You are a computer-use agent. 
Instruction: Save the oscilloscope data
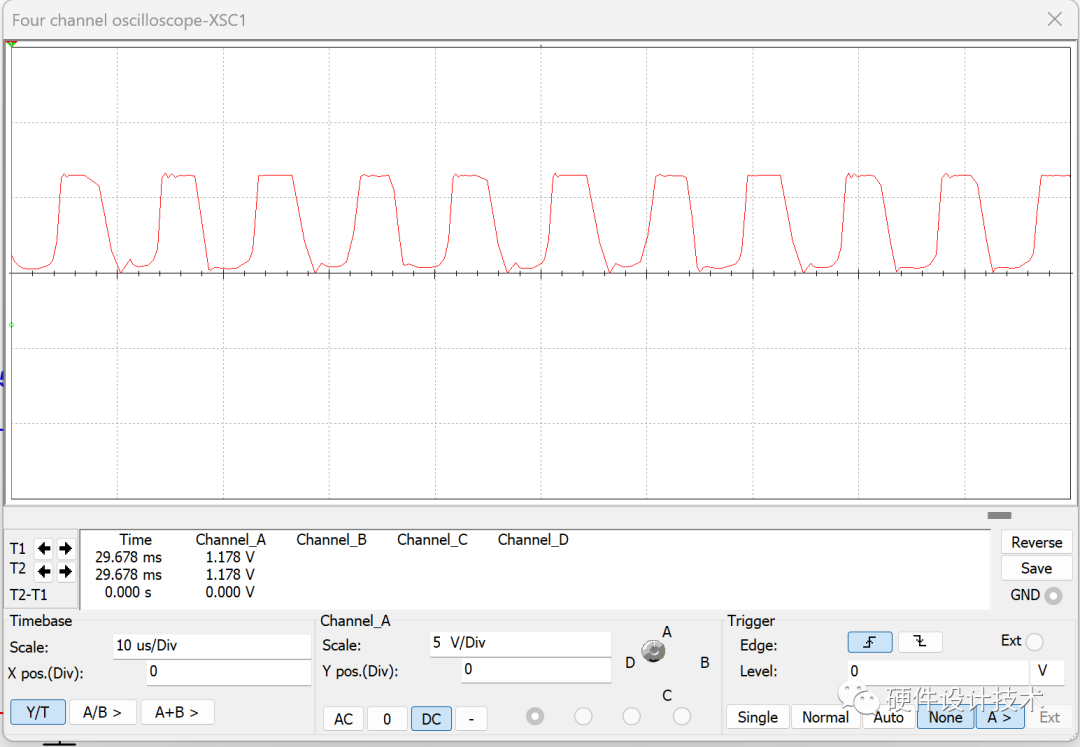click(x=1036, y=567)
